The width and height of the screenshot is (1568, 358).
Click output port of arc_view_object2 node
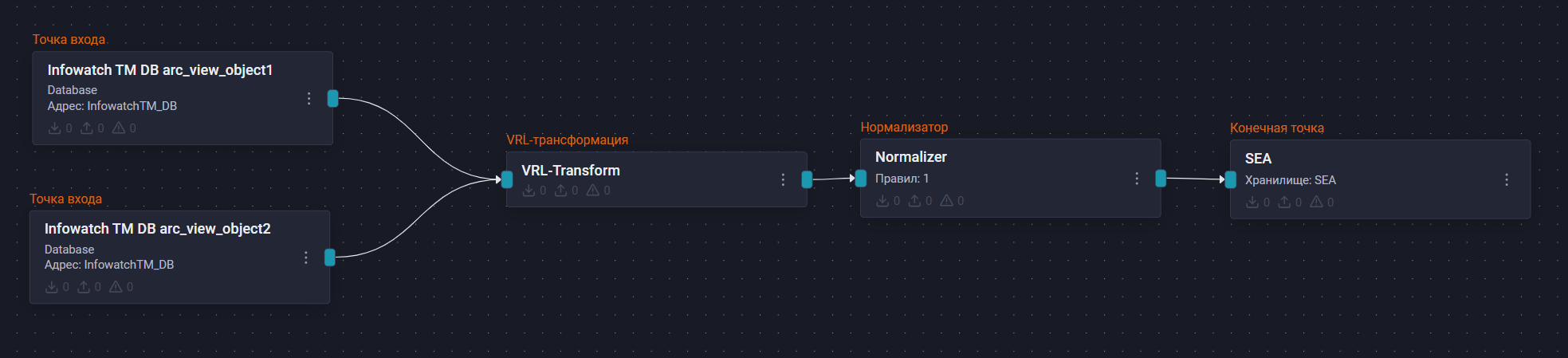(x=330, y=258)
